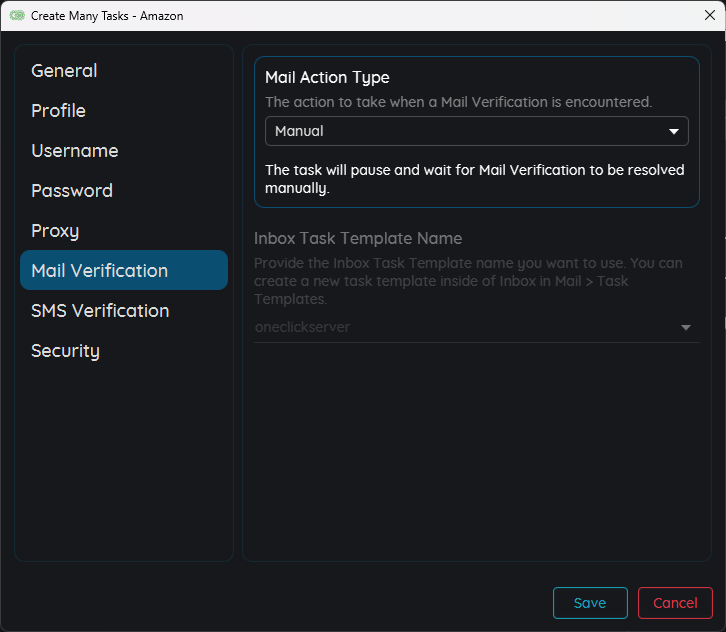
Task: Click the Mail Action Type heading
Action: tap(327, 77)
